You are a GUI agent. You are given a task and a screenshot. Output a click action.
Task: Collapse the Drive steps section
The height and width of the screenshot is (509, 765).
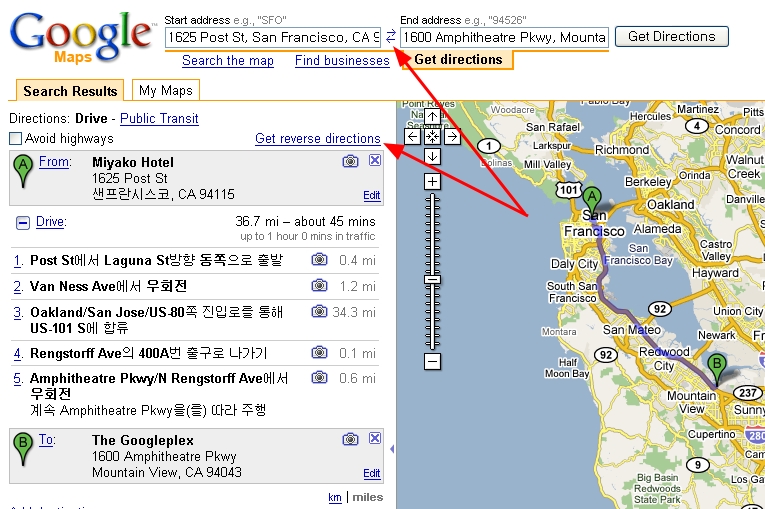coord(23,223)
